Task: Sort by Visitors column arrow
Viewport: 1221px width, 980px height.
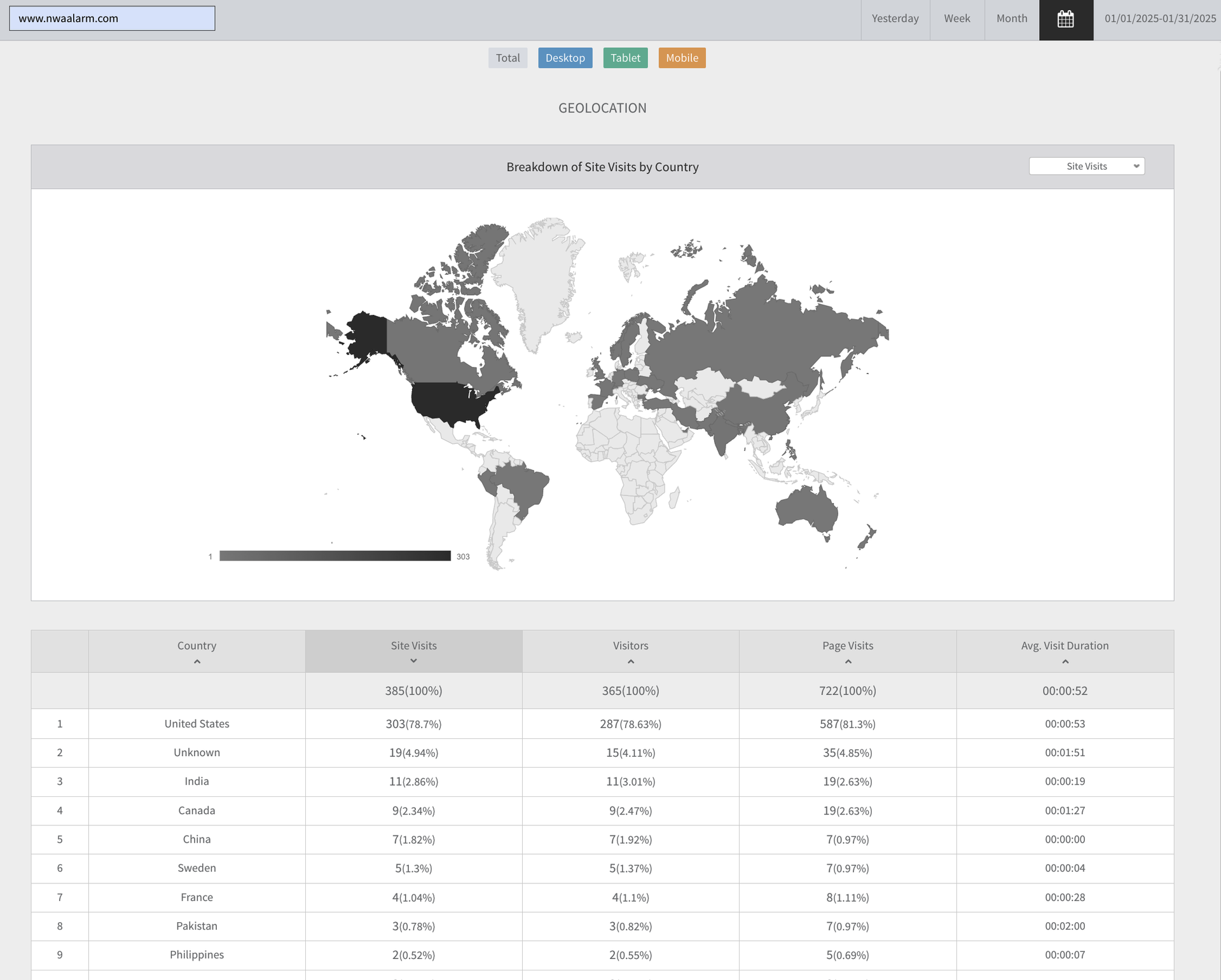Action: click(x=630, y=662)
